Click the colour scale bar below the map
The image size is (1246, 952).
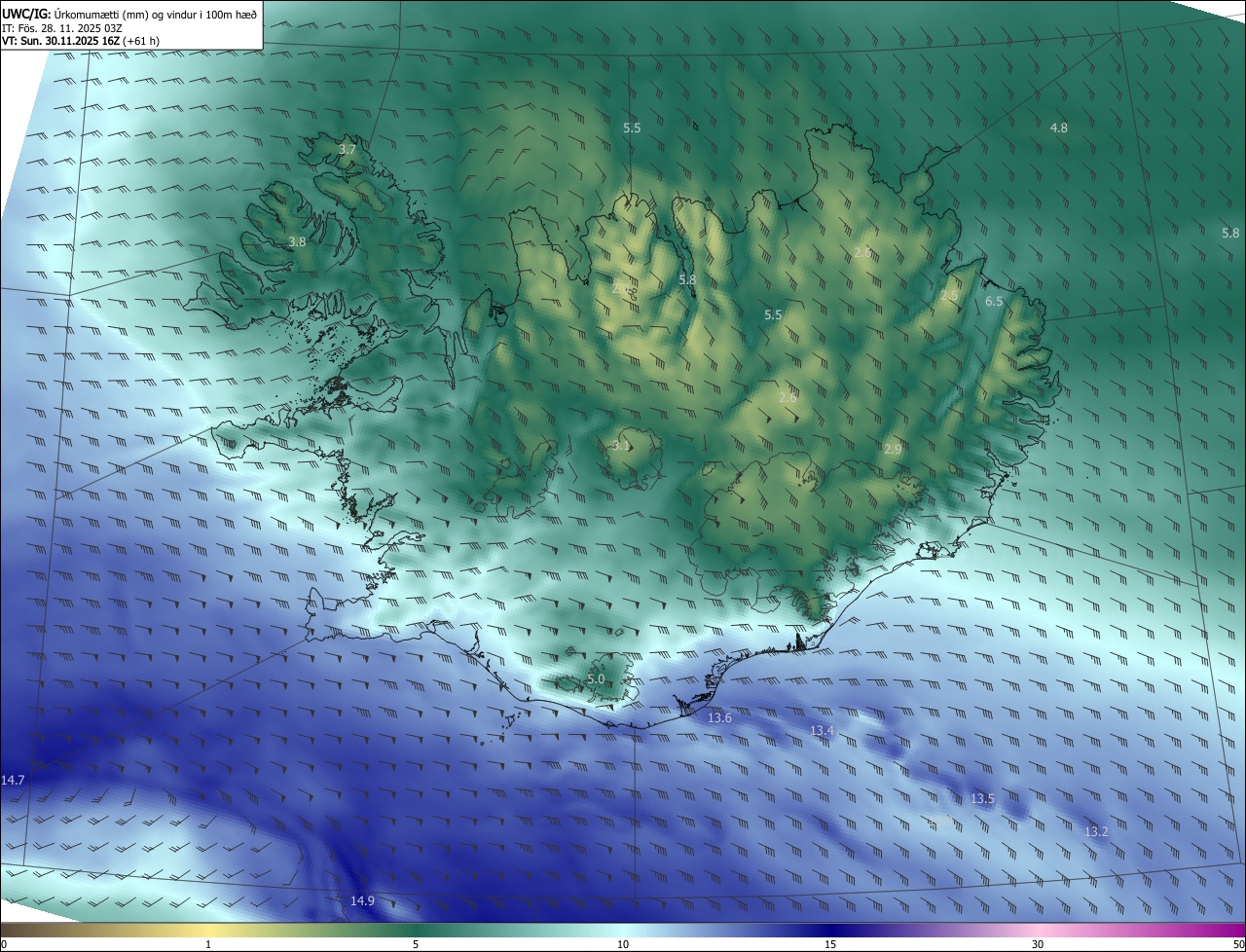click(x=623, y=930)
